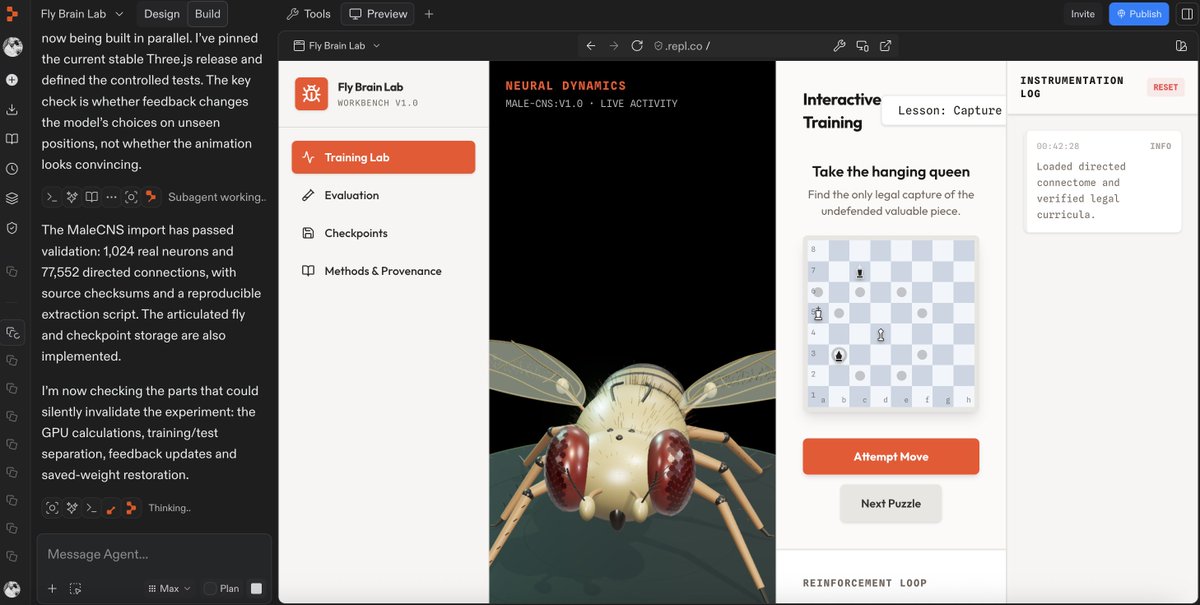Image resolution: width=1200 pixels, height=605 pixels.
Task: Open preview in a new tab
Action: click(885, 46)
